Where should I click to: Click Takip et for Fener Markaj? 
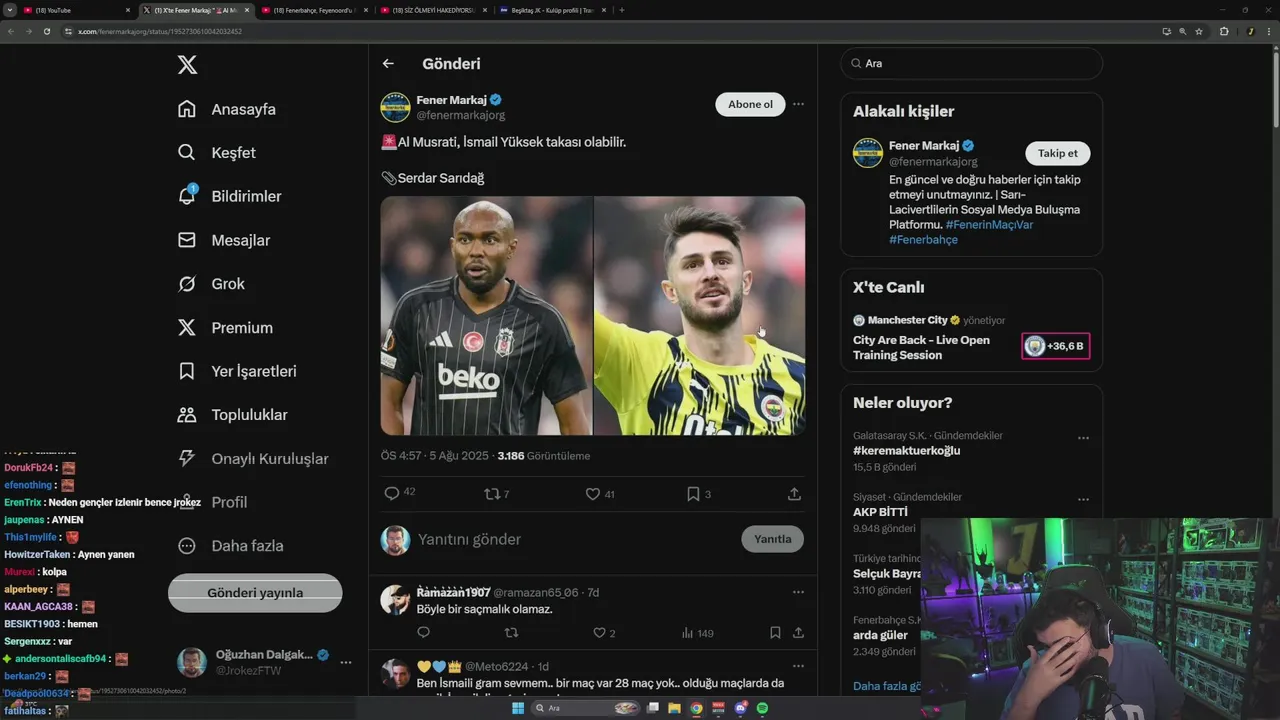click(x=1057, y=153)
